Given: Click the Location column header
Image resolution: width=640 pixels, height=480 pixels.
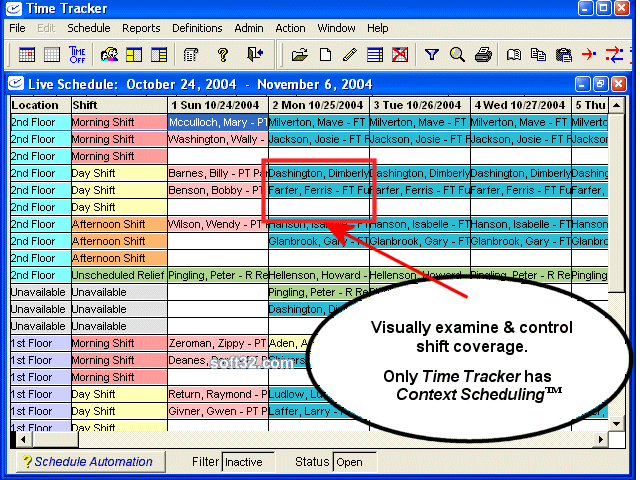Looking at the screenshot, I should point(41,105).
